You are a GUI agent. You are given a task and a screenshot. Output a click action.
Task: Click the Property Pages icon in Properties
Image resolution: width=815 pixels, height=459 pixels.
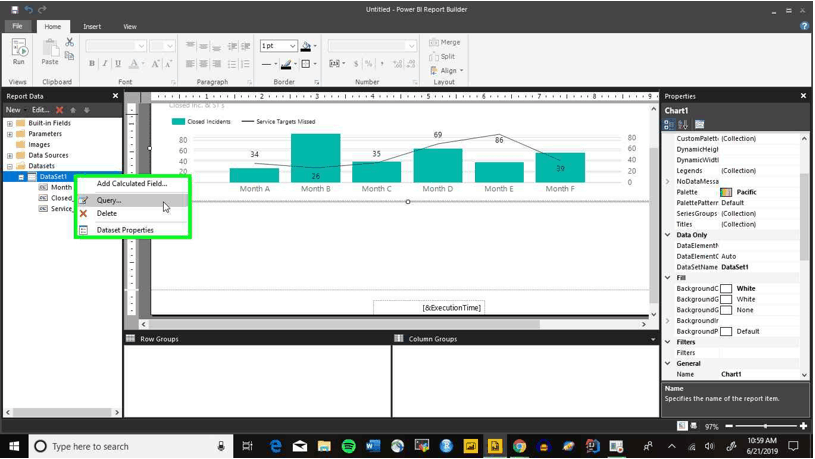(x=700, y=124)
